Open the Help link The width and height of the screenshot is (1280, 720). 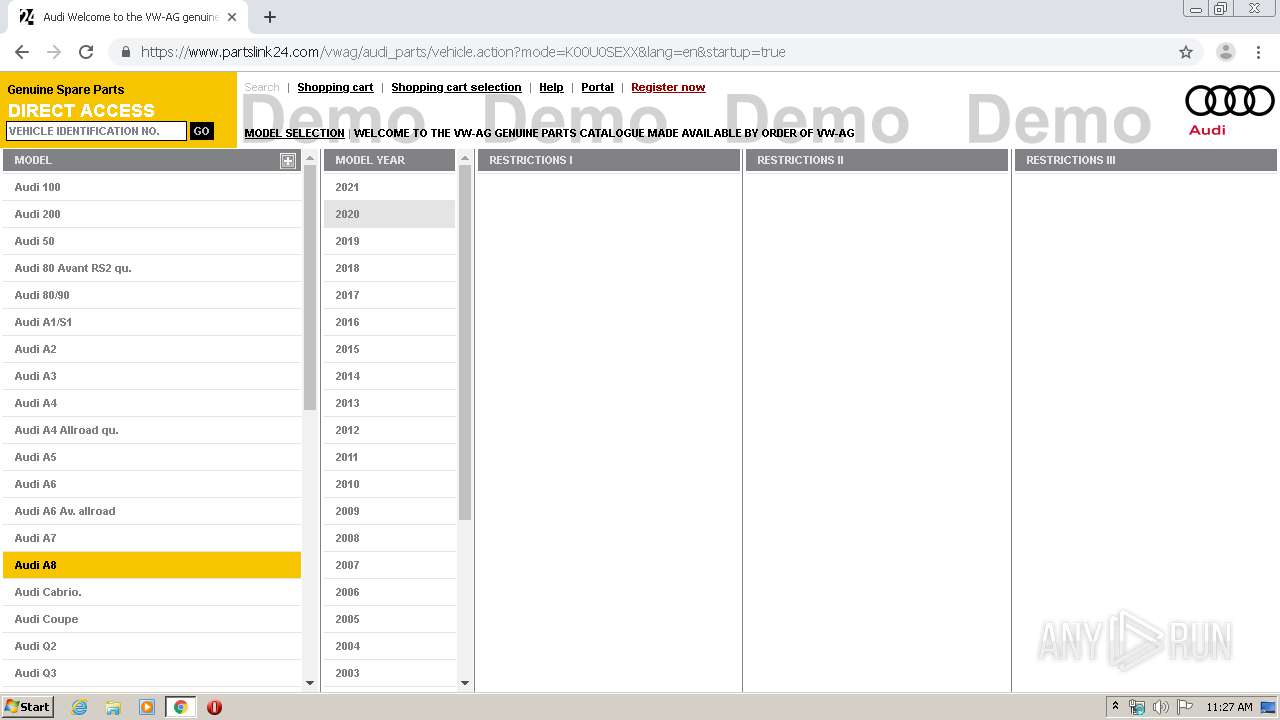click(x=551, y=87)
